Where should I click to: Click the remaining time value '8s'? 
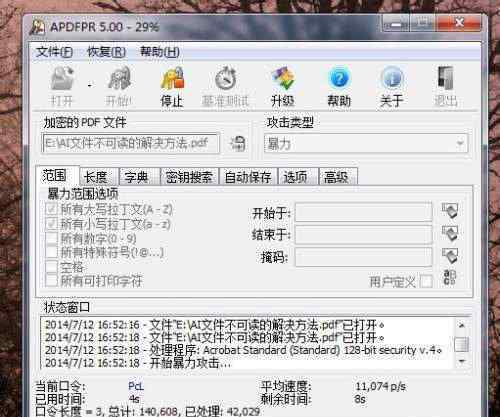[360, 399]
